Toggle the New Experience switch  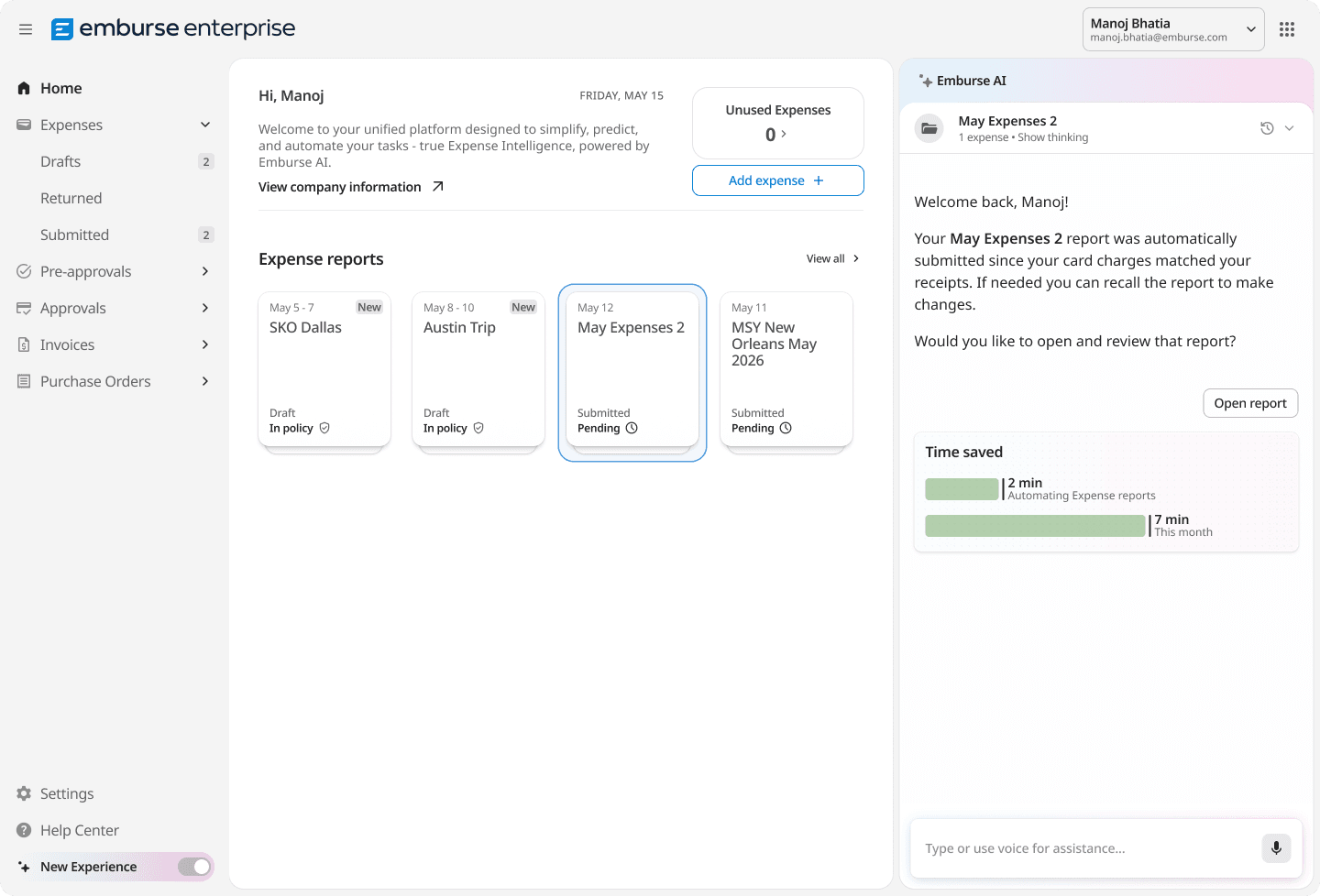coord(194,867)
